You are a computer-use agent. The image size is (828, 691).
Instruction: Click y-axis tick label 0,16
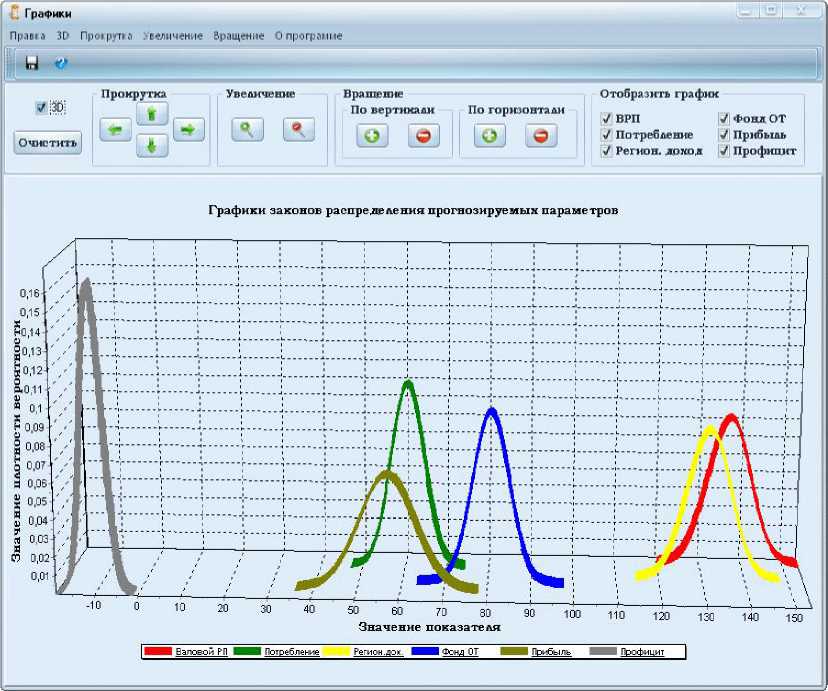30,294
